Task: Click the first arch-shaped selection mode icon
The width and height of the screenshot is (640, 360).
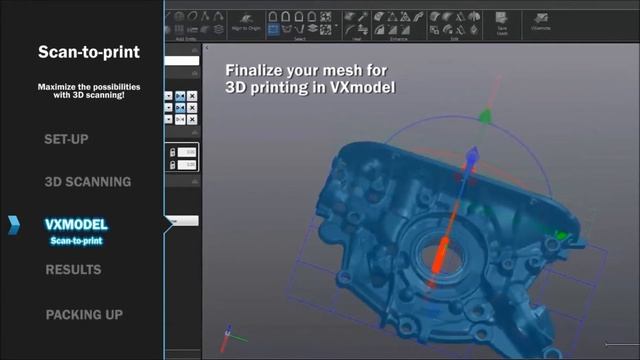Action: click(x=273, y=17)
